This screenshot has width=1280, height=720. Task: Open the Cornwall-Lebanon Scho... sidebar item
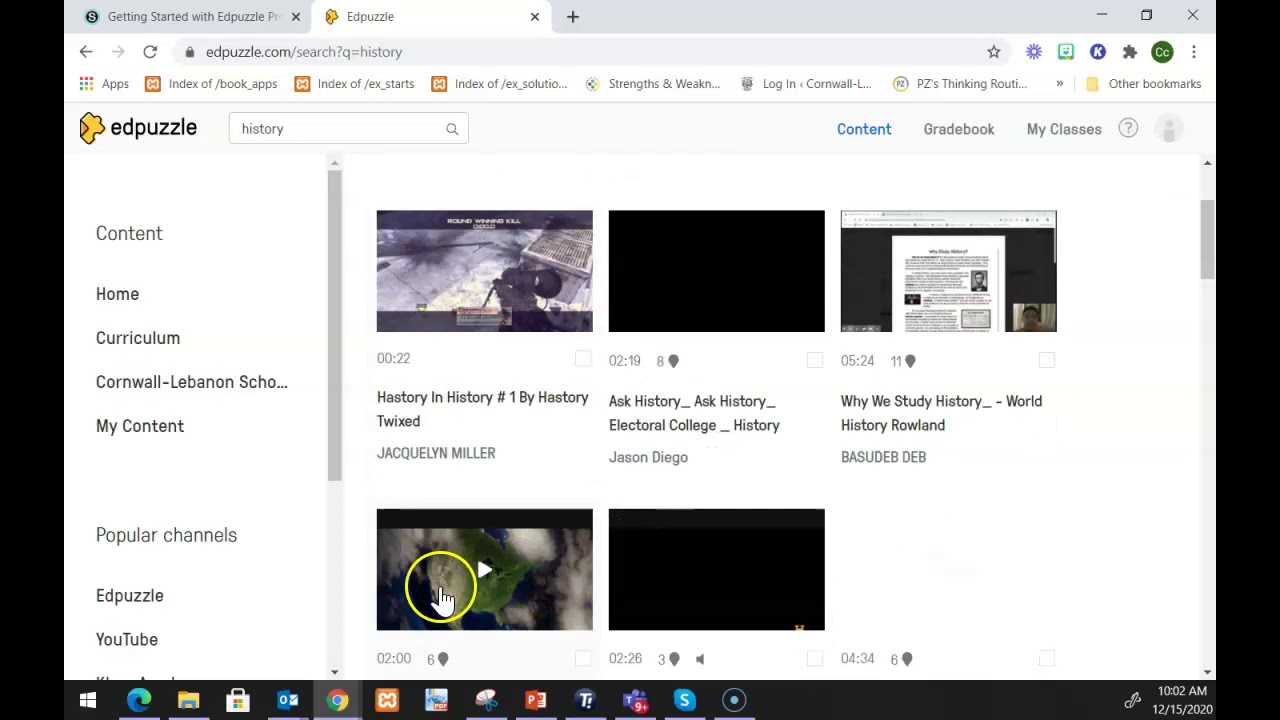pos(192,382)
